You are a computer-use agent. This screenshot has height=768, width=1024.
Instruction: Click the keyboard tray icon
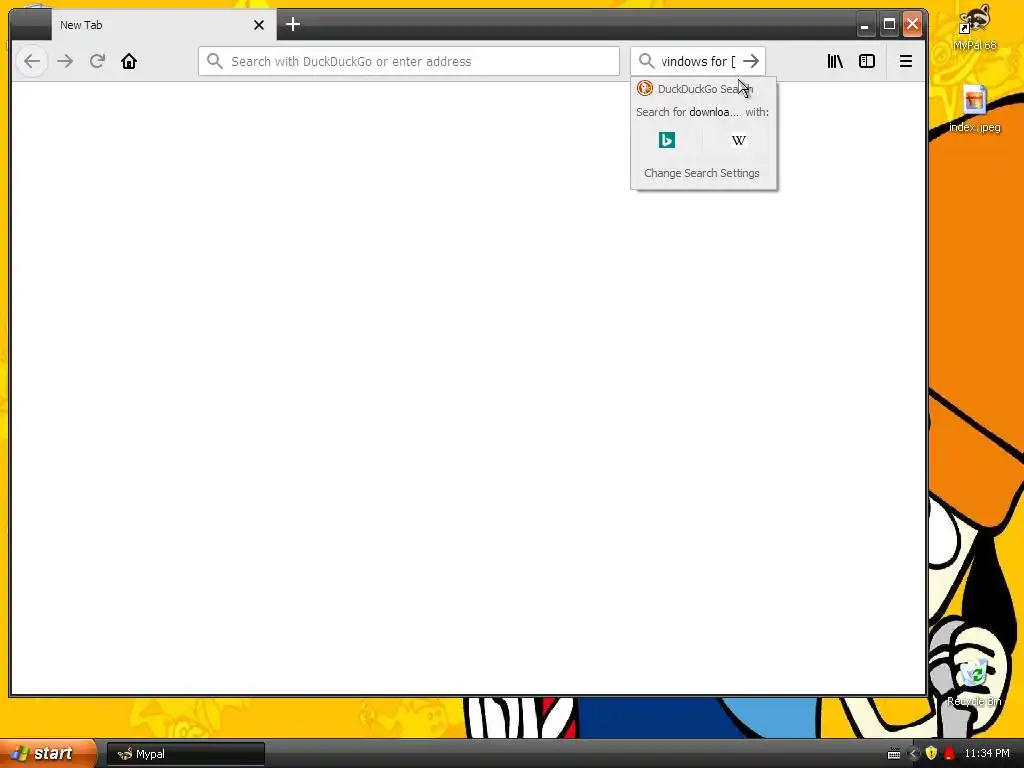[894, 754]
